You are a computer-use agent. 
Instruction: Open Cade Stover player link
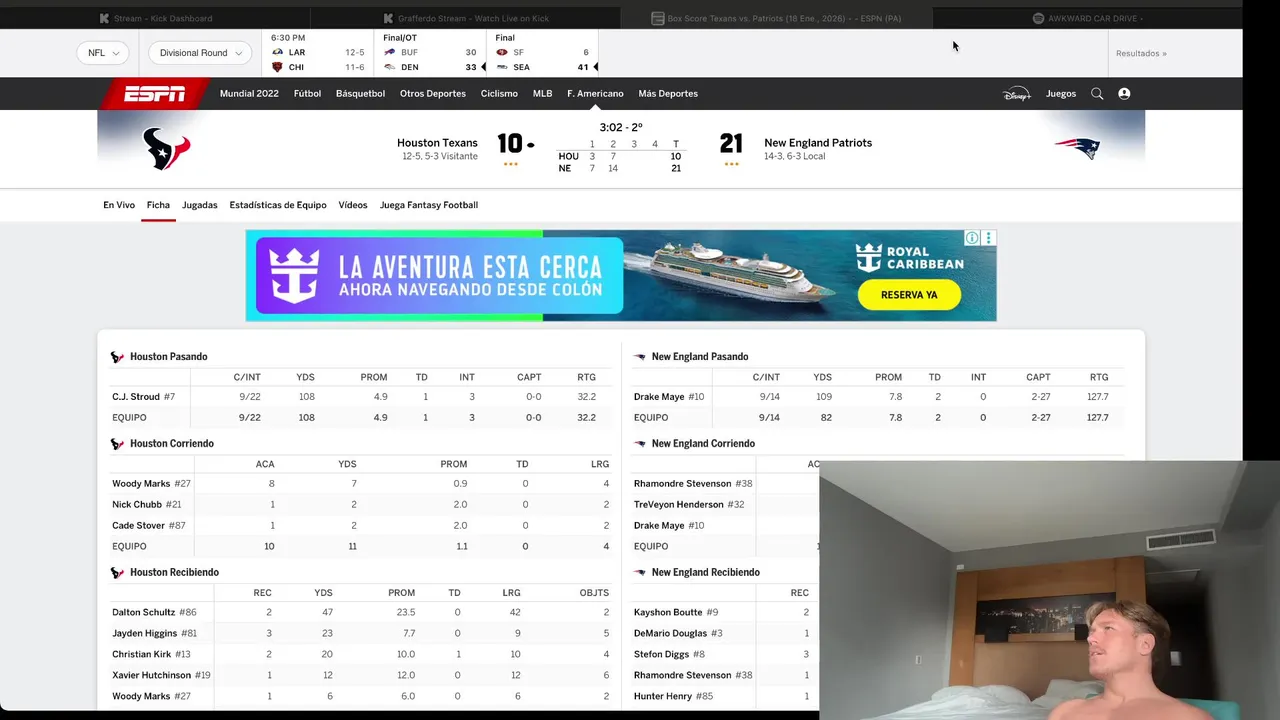point(138,526)
